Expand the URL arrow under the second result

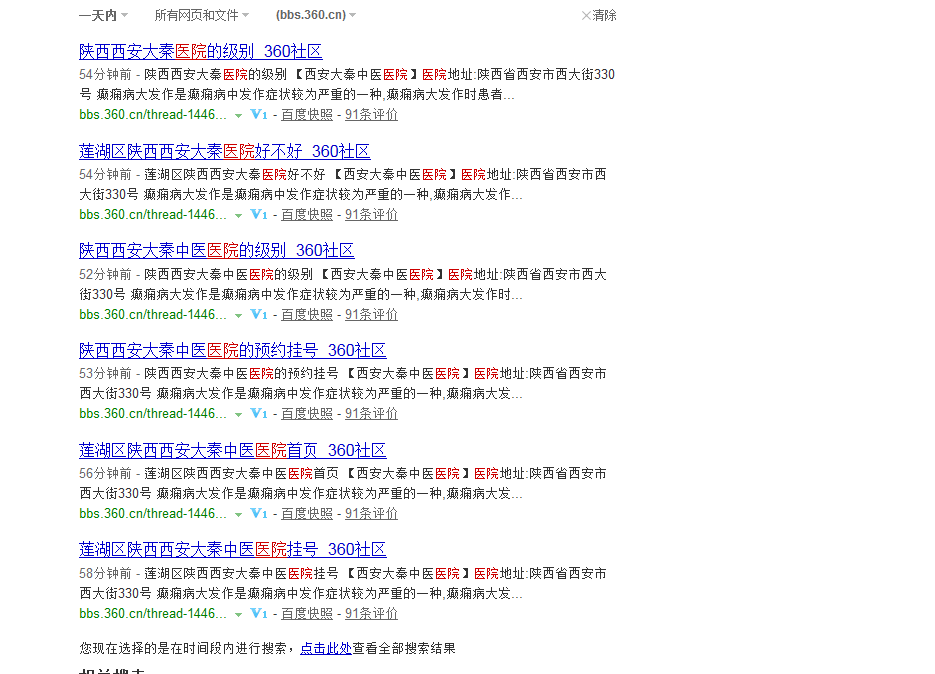coord(238,214)
